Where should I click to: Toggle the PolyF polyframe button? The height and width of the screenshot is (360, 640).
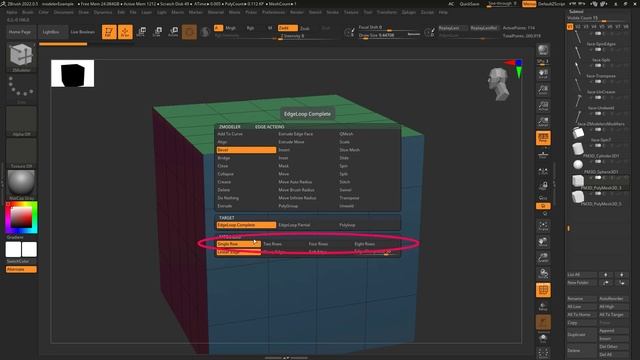[x=543, y=290]
